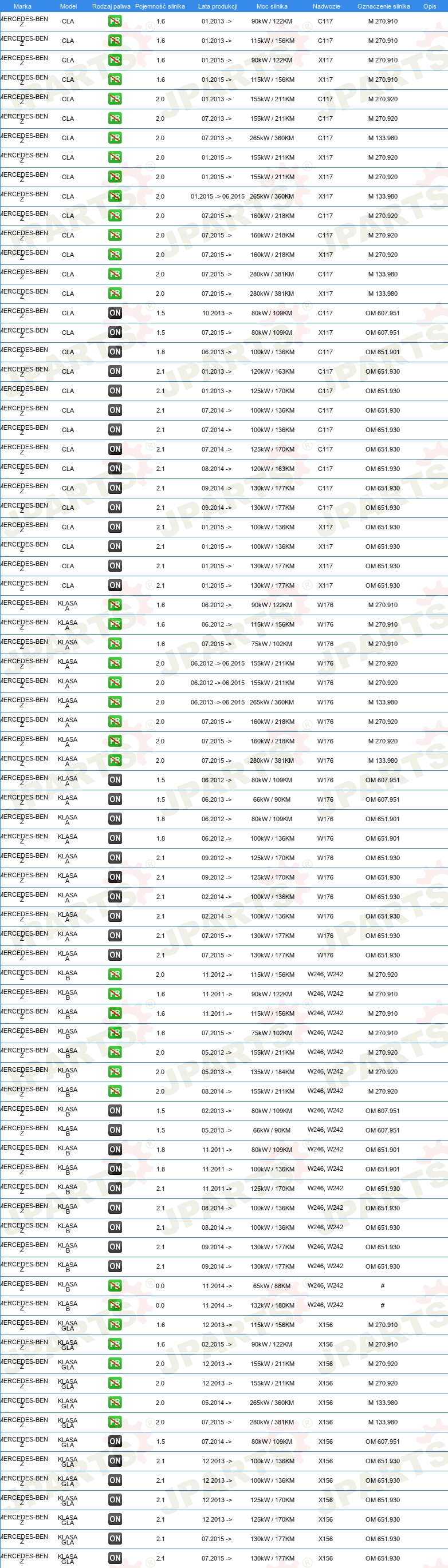
Task: Click 'OM 651.901' in CLA 06.2013 row
Action: (x=383, y=352)
